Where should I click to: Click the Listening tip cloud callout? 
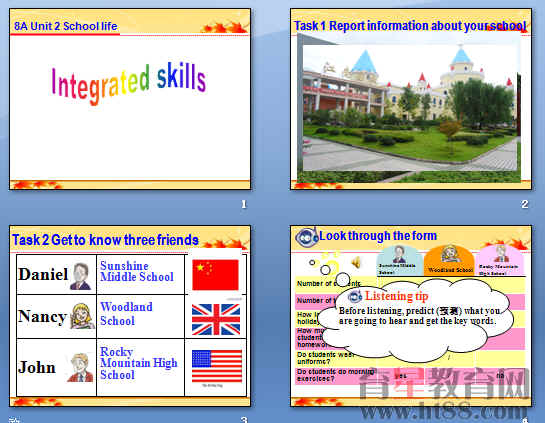pyautogui.click(x=415, y=320)
